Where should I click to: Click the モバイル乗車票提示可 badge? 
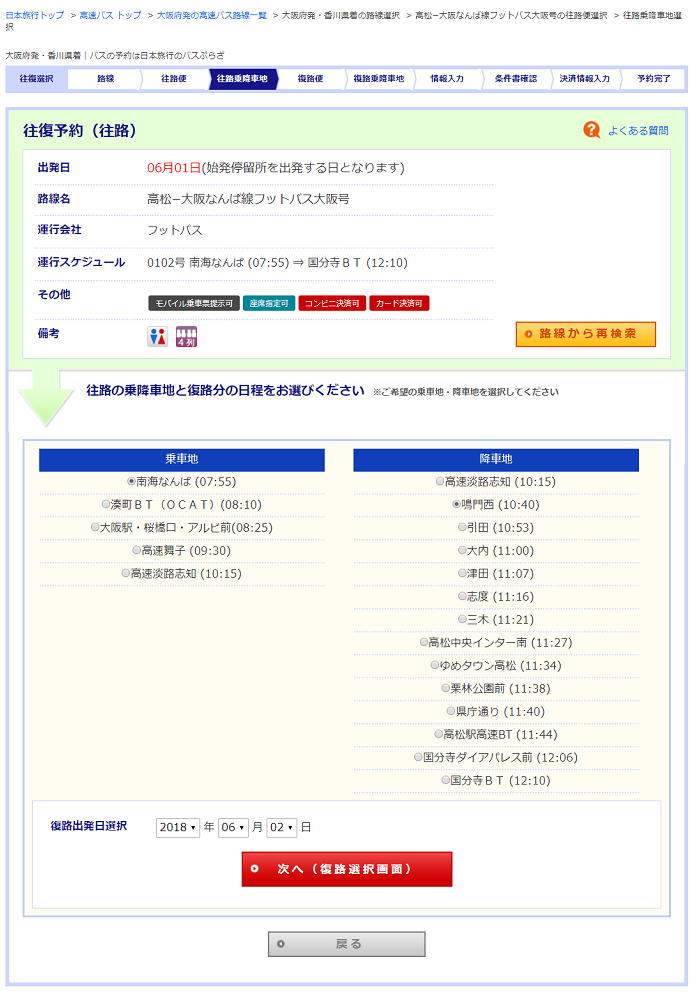pos(193,303)
